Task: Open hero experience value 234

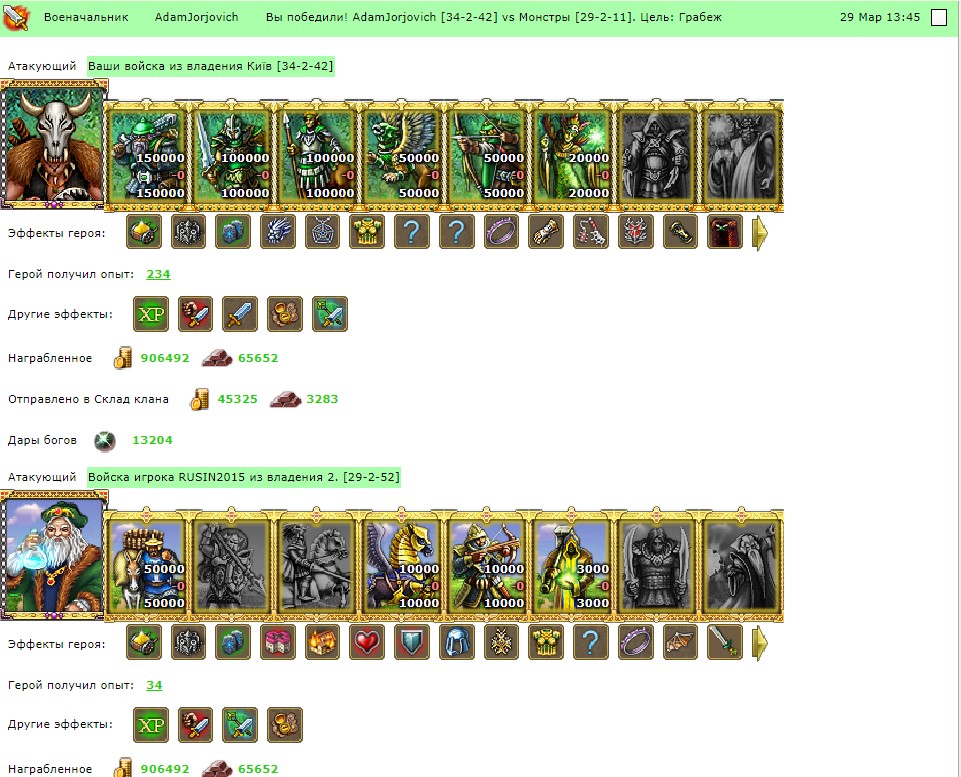Action: tap(158, 274)
